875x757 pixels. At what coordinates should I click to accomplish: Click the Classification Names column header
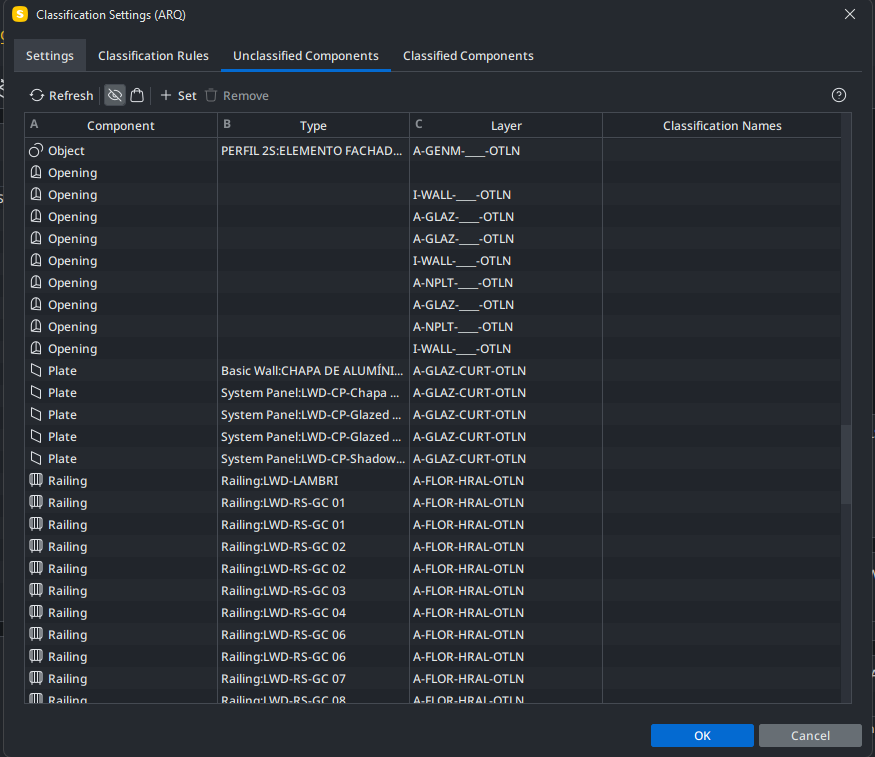722,126
